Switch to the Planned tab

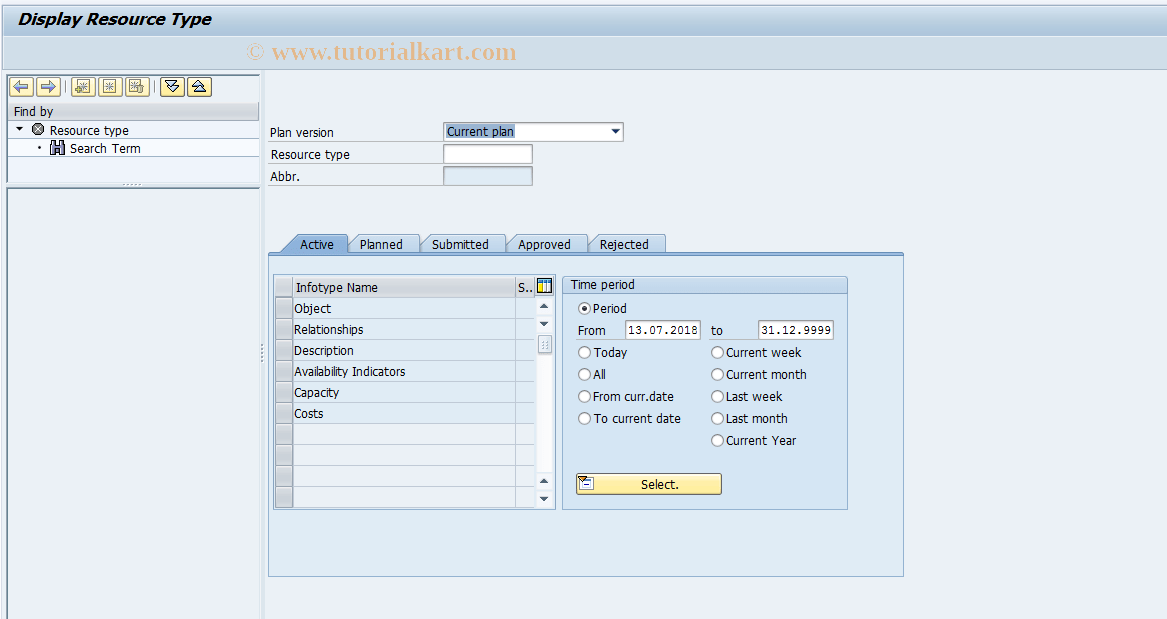click(383, 243)
